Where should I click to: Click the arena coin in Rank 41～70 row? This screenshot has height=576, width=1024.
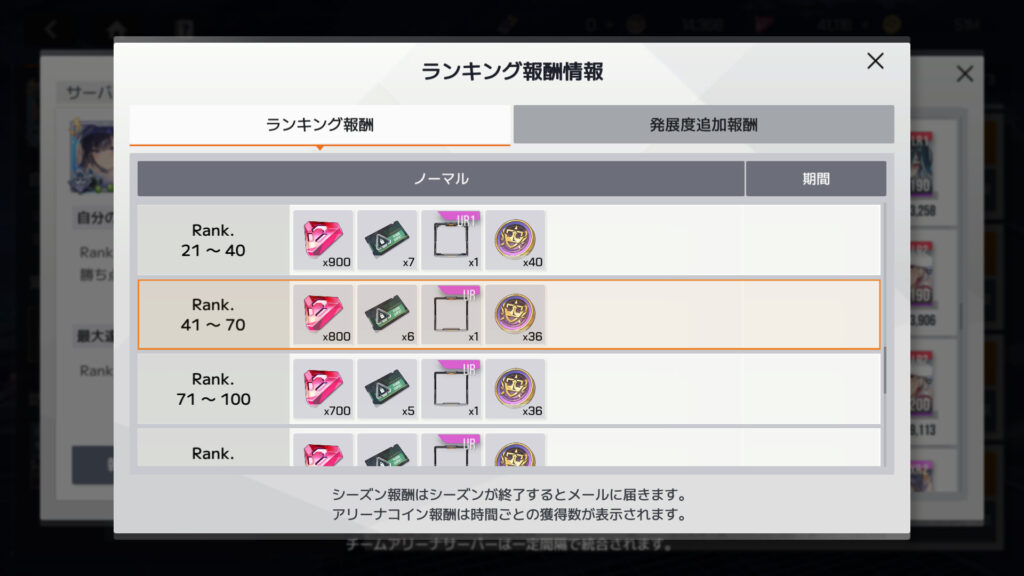[x=515, y=314]
